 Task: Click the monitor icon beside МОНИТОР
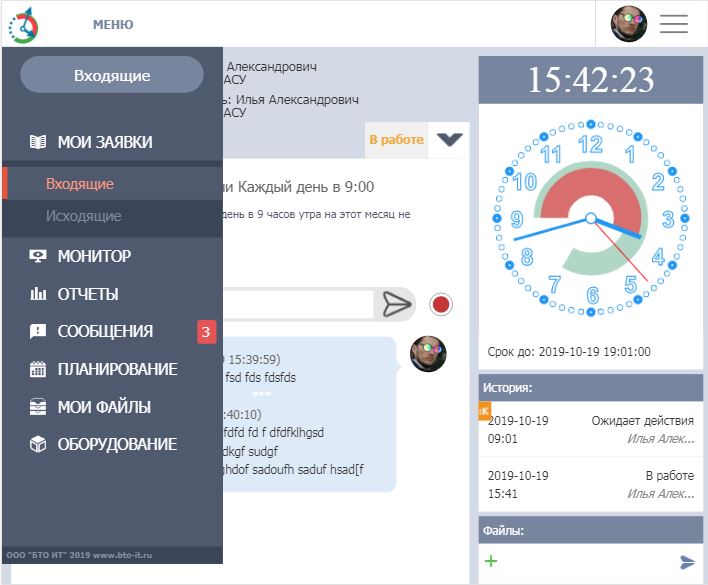coord(38,256)
